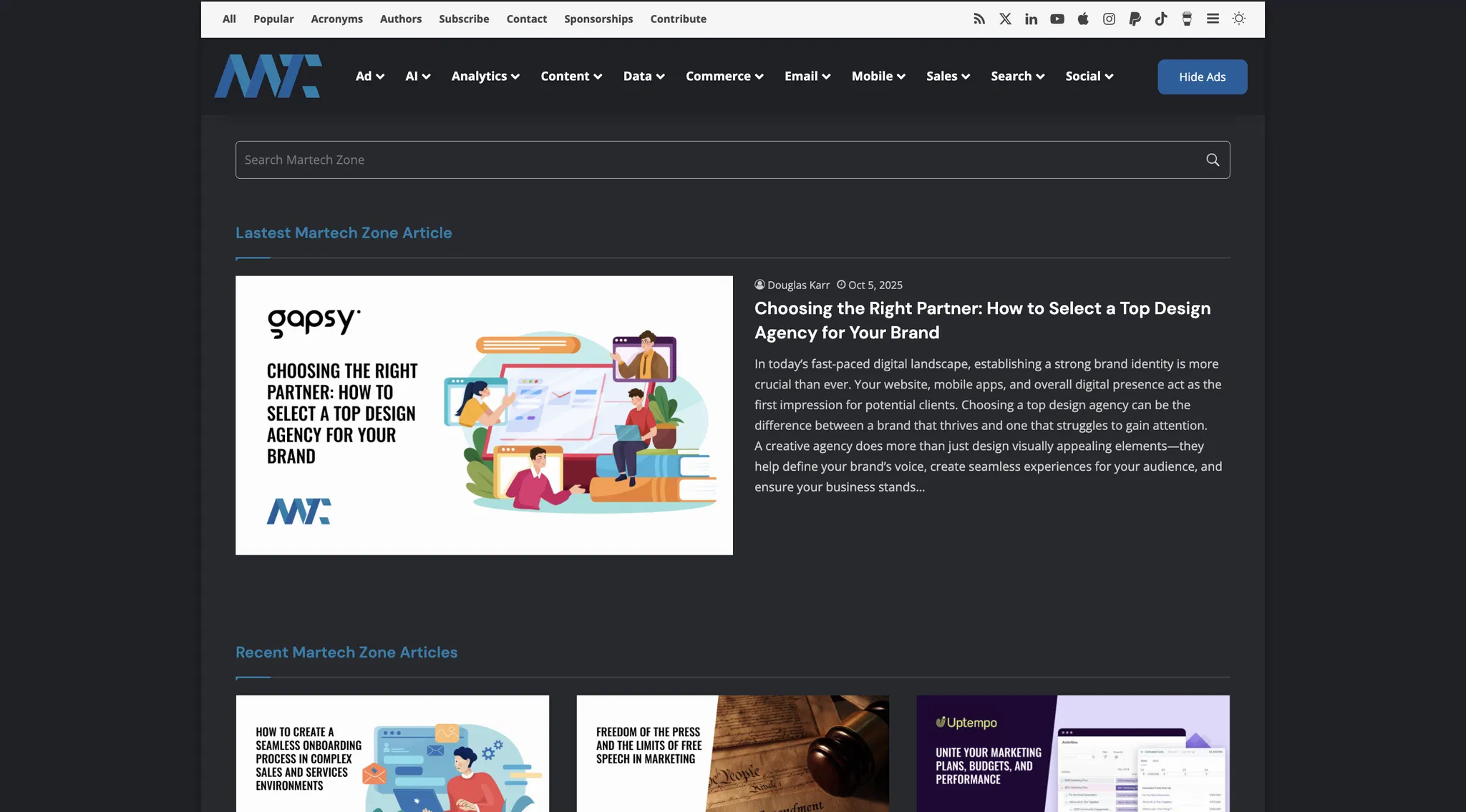Open the Uptempo article thumbnail

pyautogui.click(x=1072, y=753)
